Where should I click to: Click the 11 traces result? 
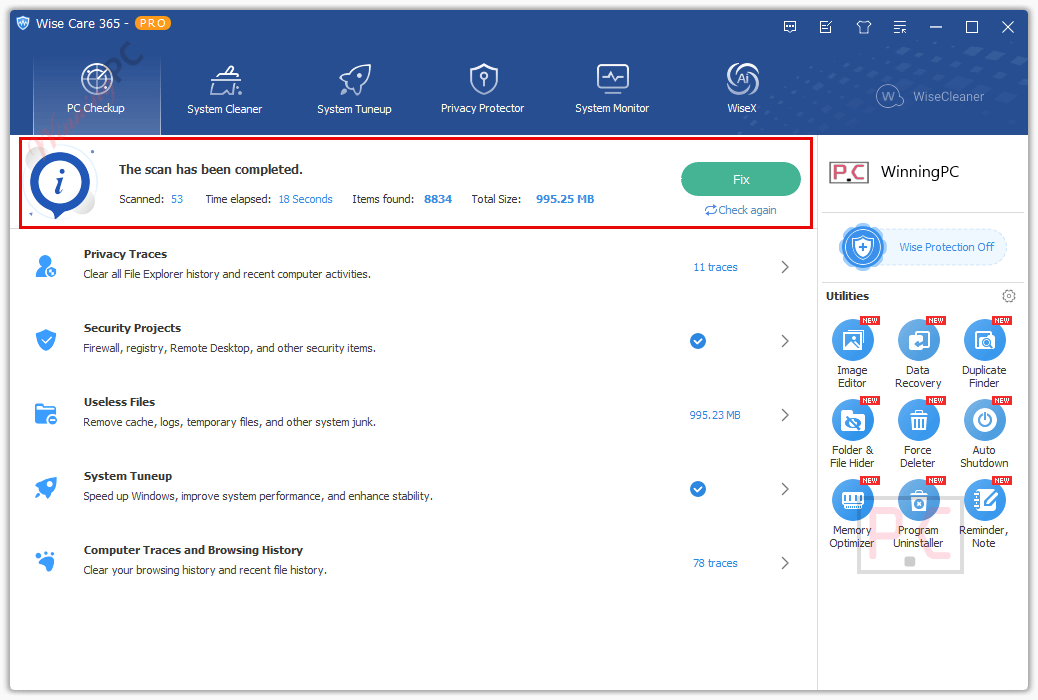click(x=715, y=267)
